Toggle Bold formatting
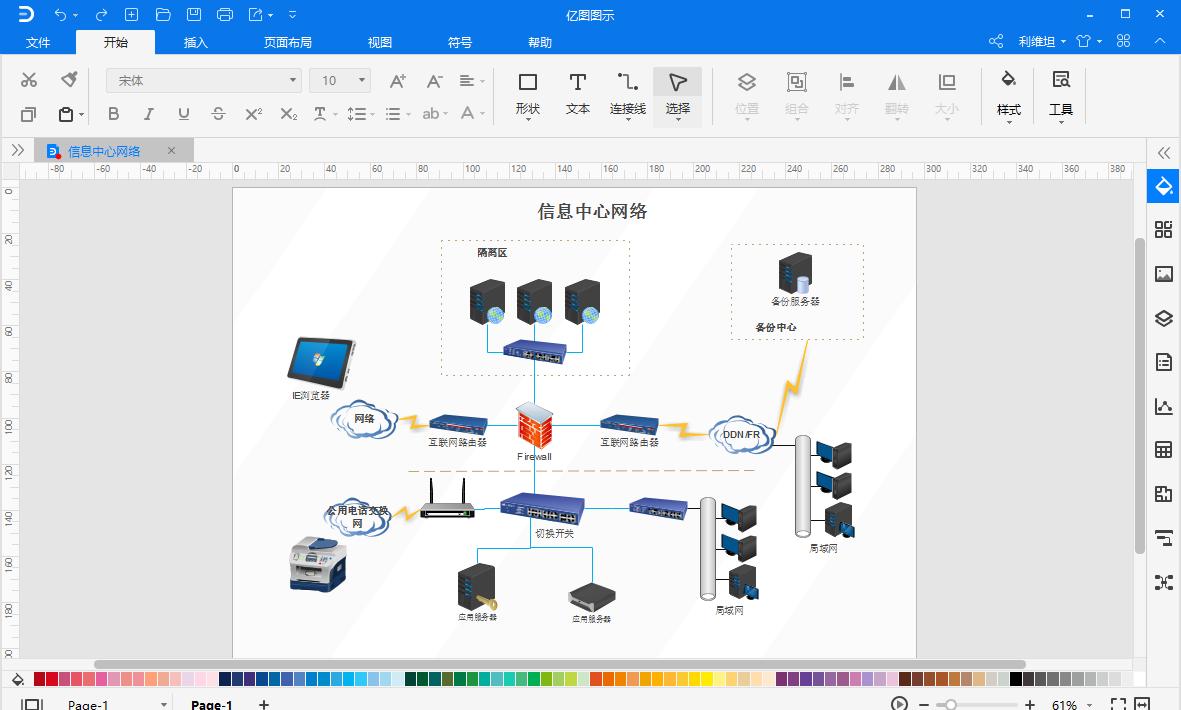This screenshot has height=710, width=1181. point(113,114)
